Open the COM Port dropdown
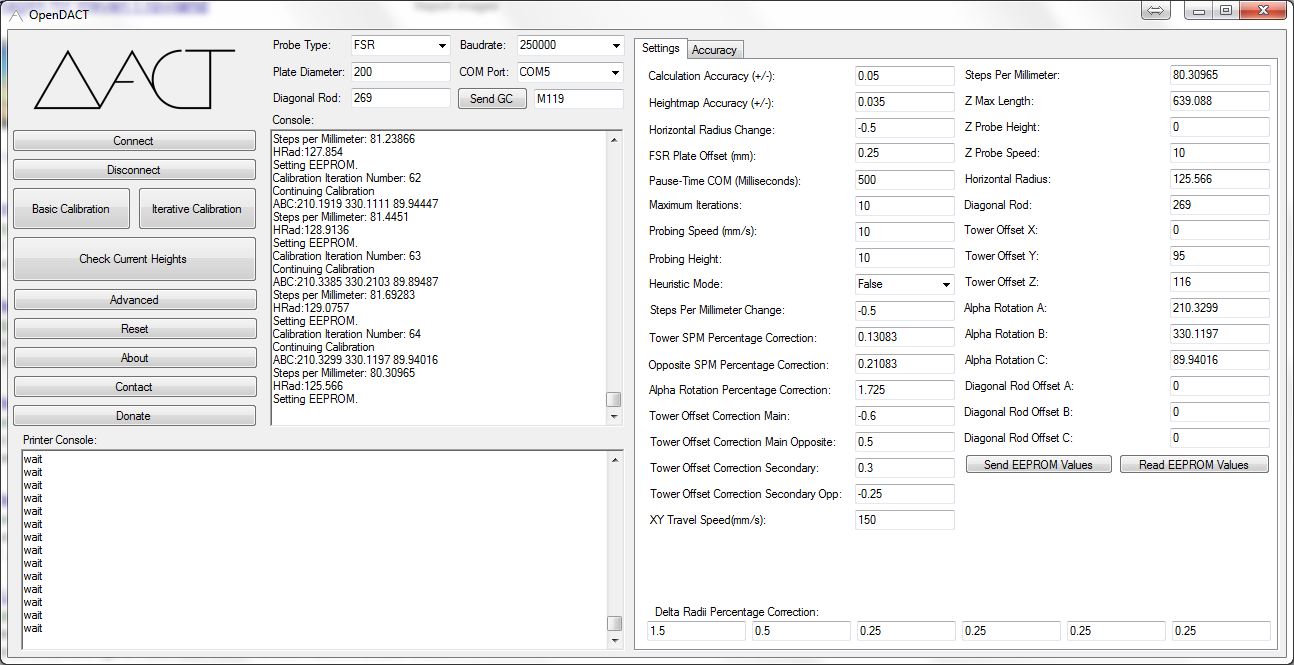 pyautogui.click(x=616, y=72)
